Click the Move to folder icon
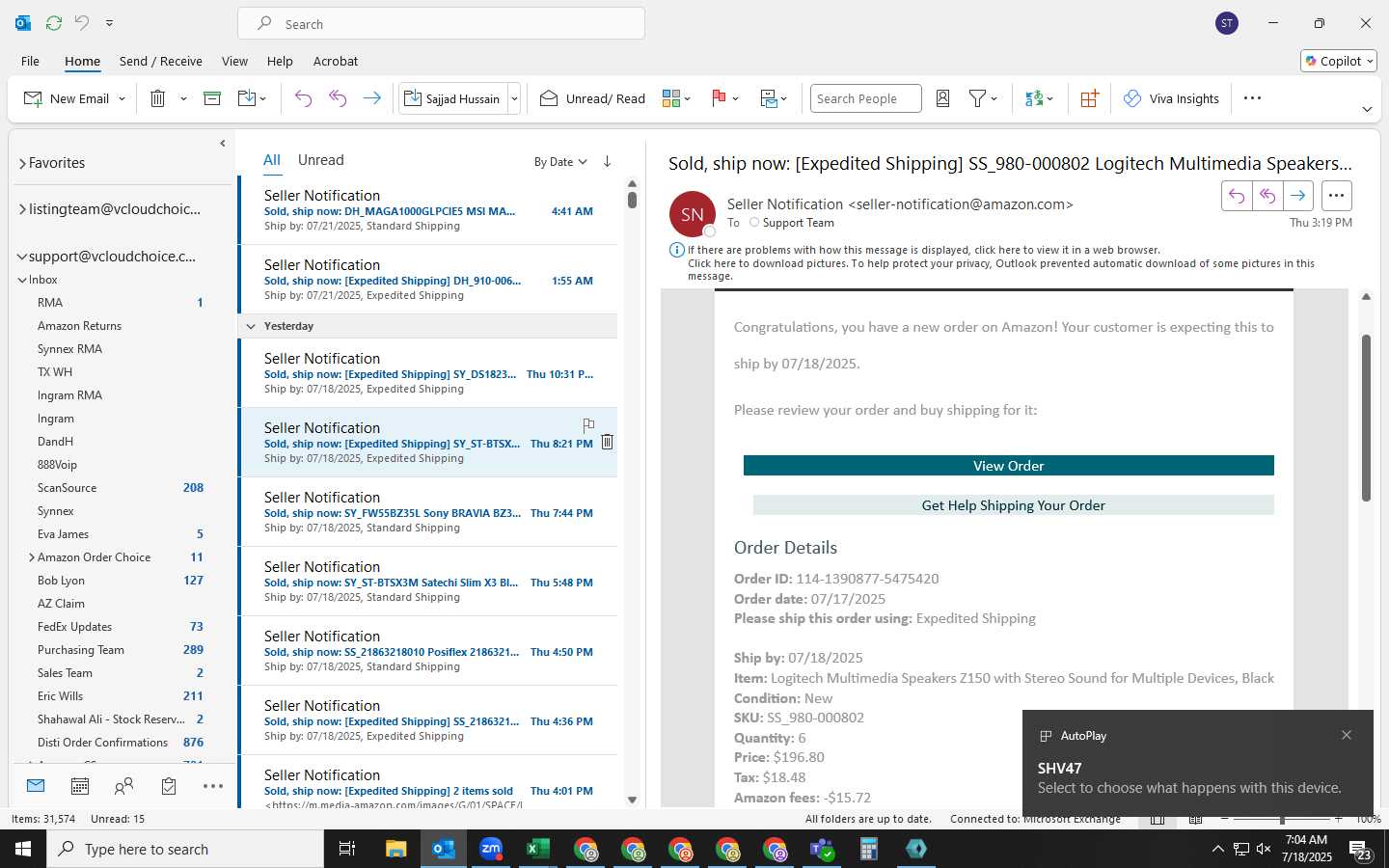The width and height of the screenshot is (1389, 868). click(x=246, y=98)
